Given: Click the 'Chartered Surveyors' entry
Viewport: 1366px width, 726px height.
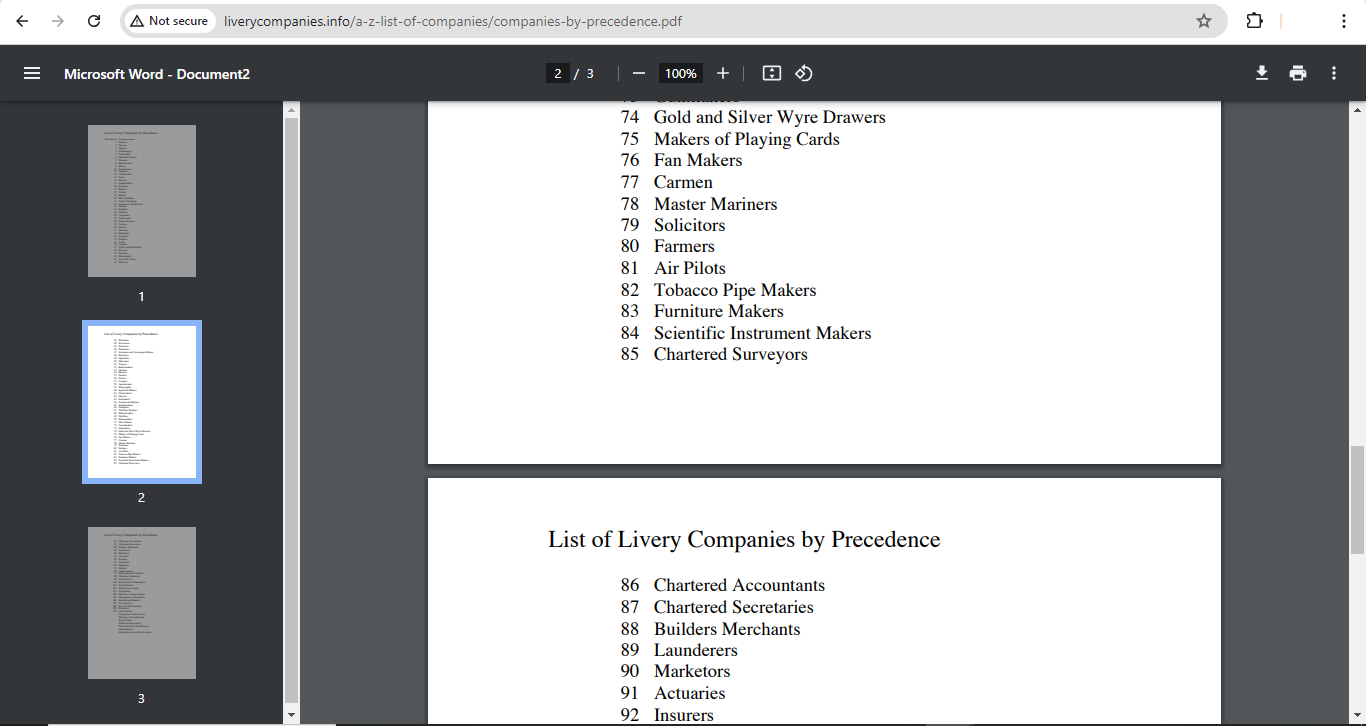Looking at the screenshot, I should [x=731, y=354].
